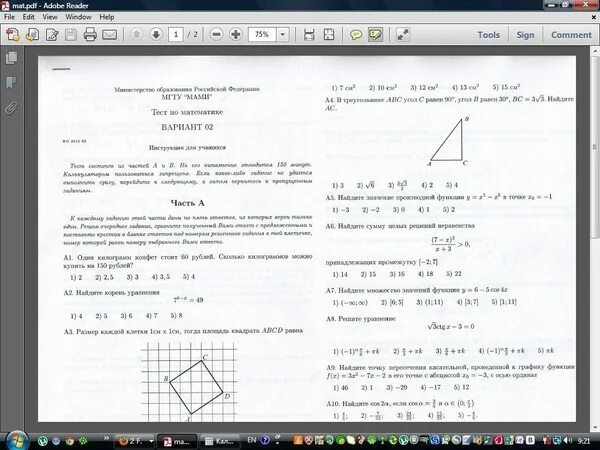Click the previous page up-arrow button
Screen dimensions: 600x450
click(x=136, y=34)
